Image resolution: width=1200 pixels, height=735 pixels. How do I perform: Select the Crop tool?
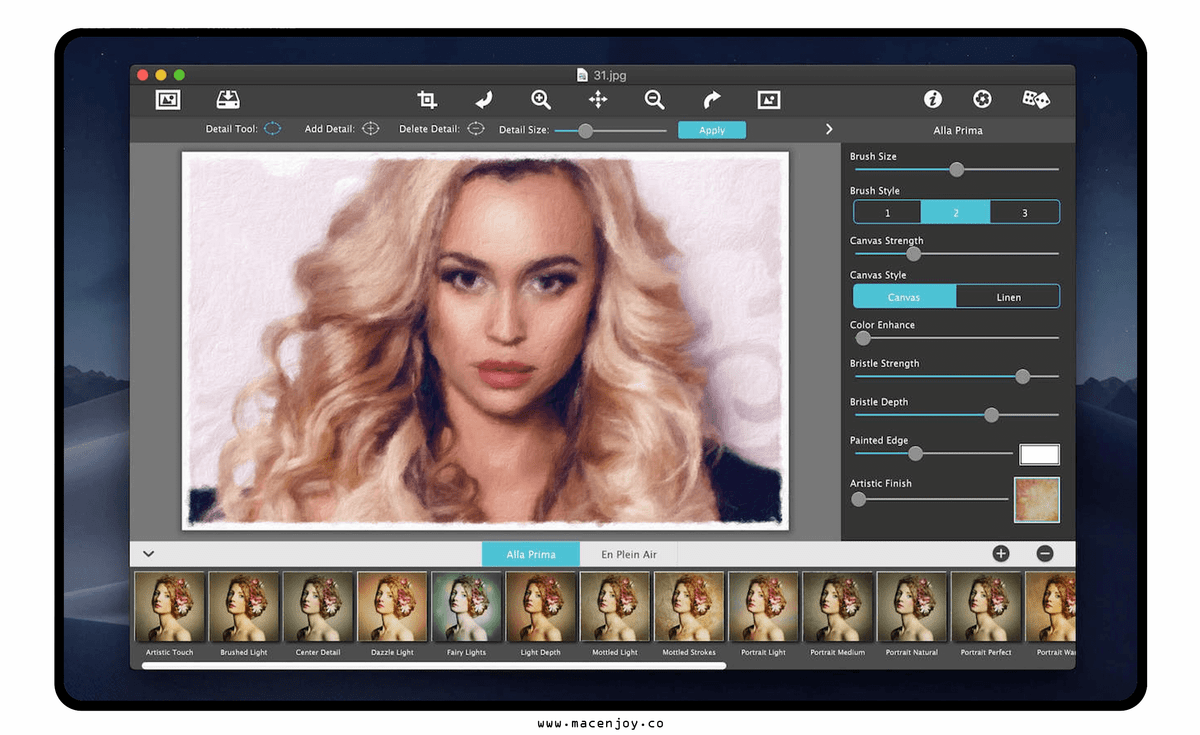coord(427,99)
